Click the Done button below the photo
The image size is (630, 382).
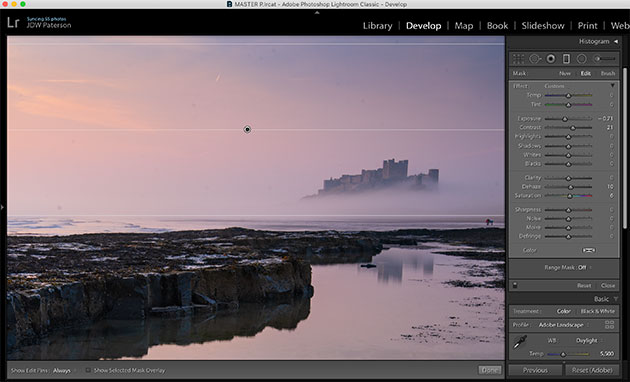[490, 370]
